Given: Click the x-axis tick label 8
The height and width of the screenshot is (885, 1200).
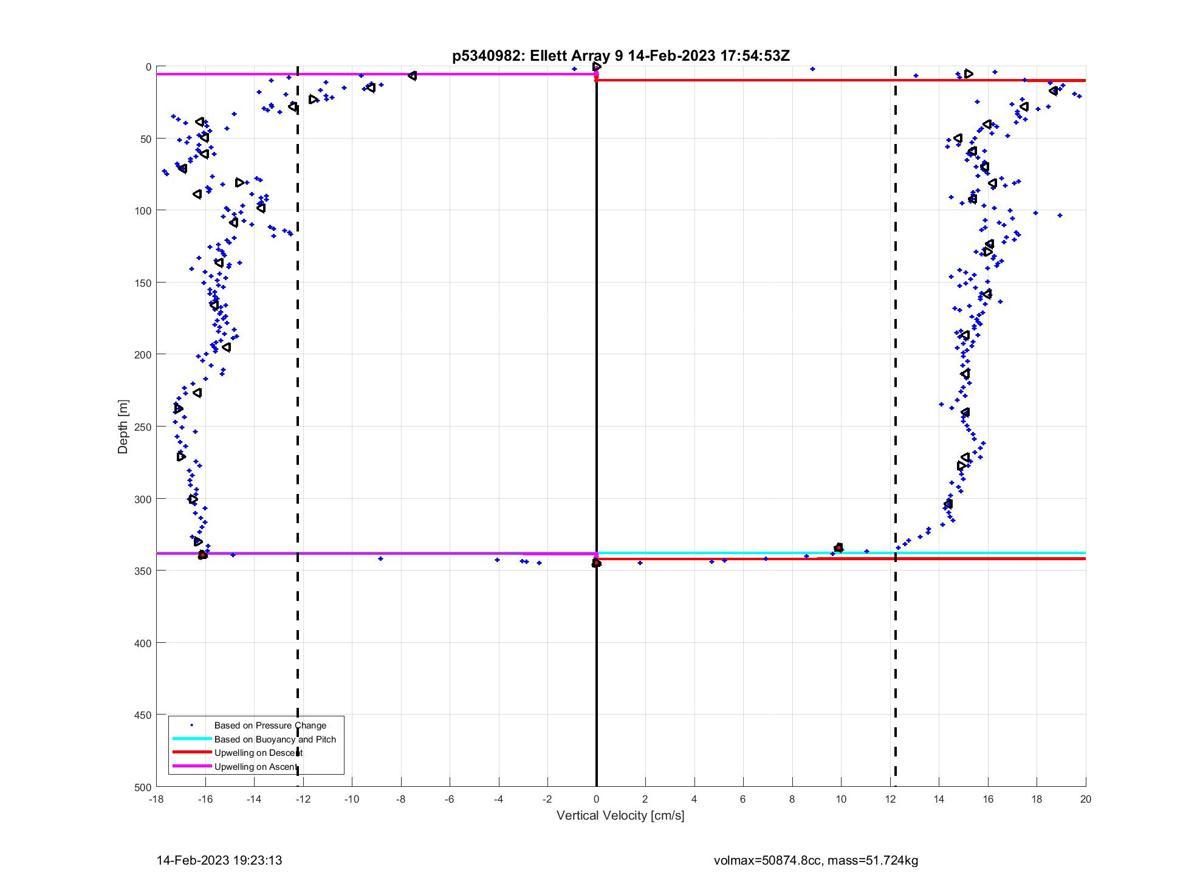Looking at the screenshot, I should click(792, 799).
